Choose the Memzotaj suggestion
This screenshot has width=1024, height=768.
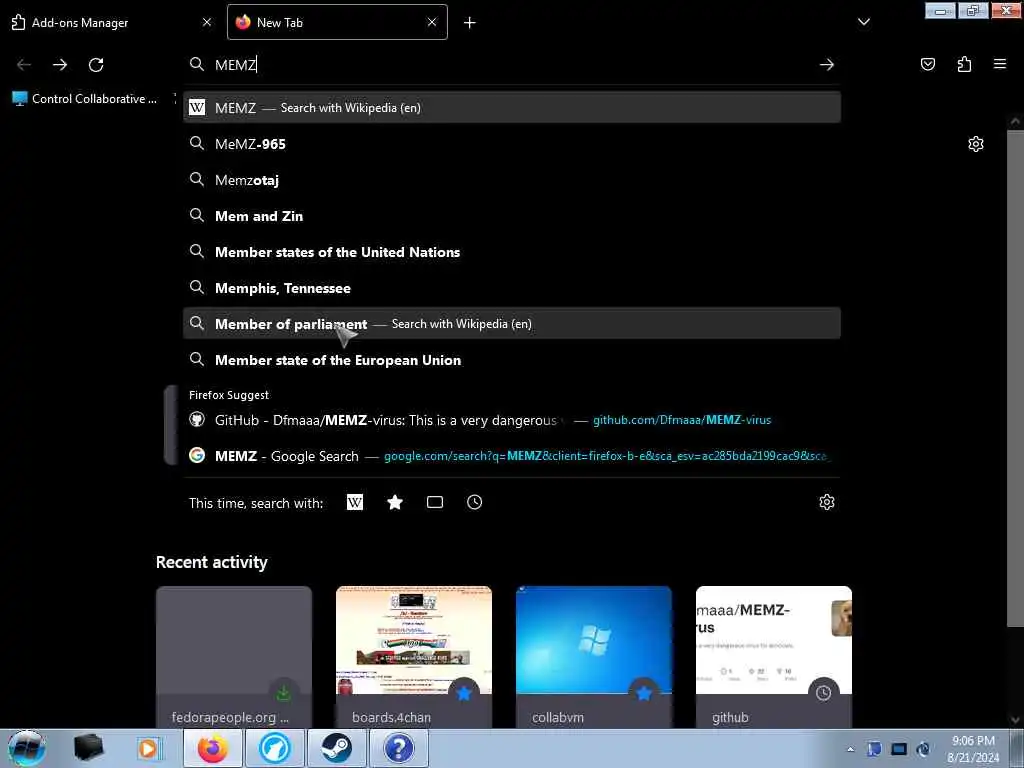pos(512,180)
